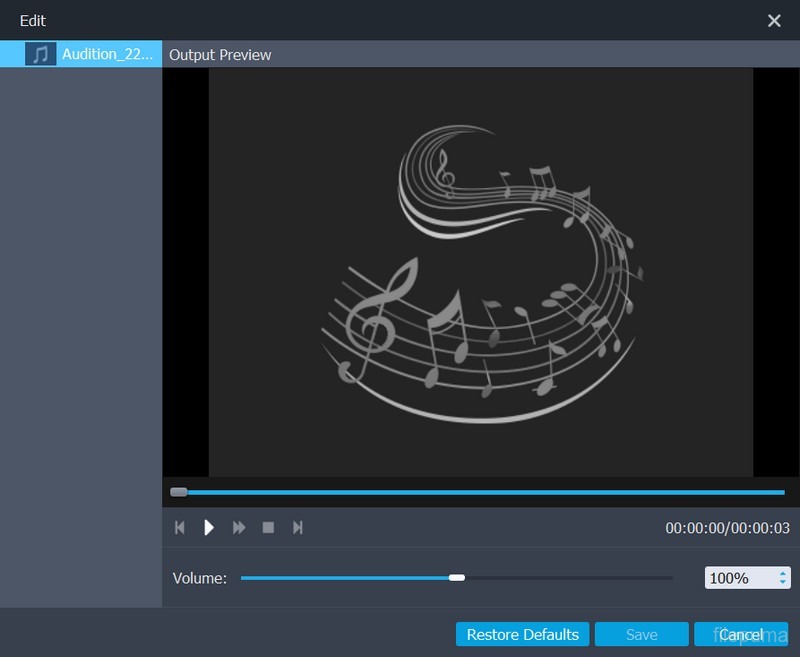Decrease volume with the down stepper arrow
This screenshot has width=800, height=657.
tap(782, 583)
